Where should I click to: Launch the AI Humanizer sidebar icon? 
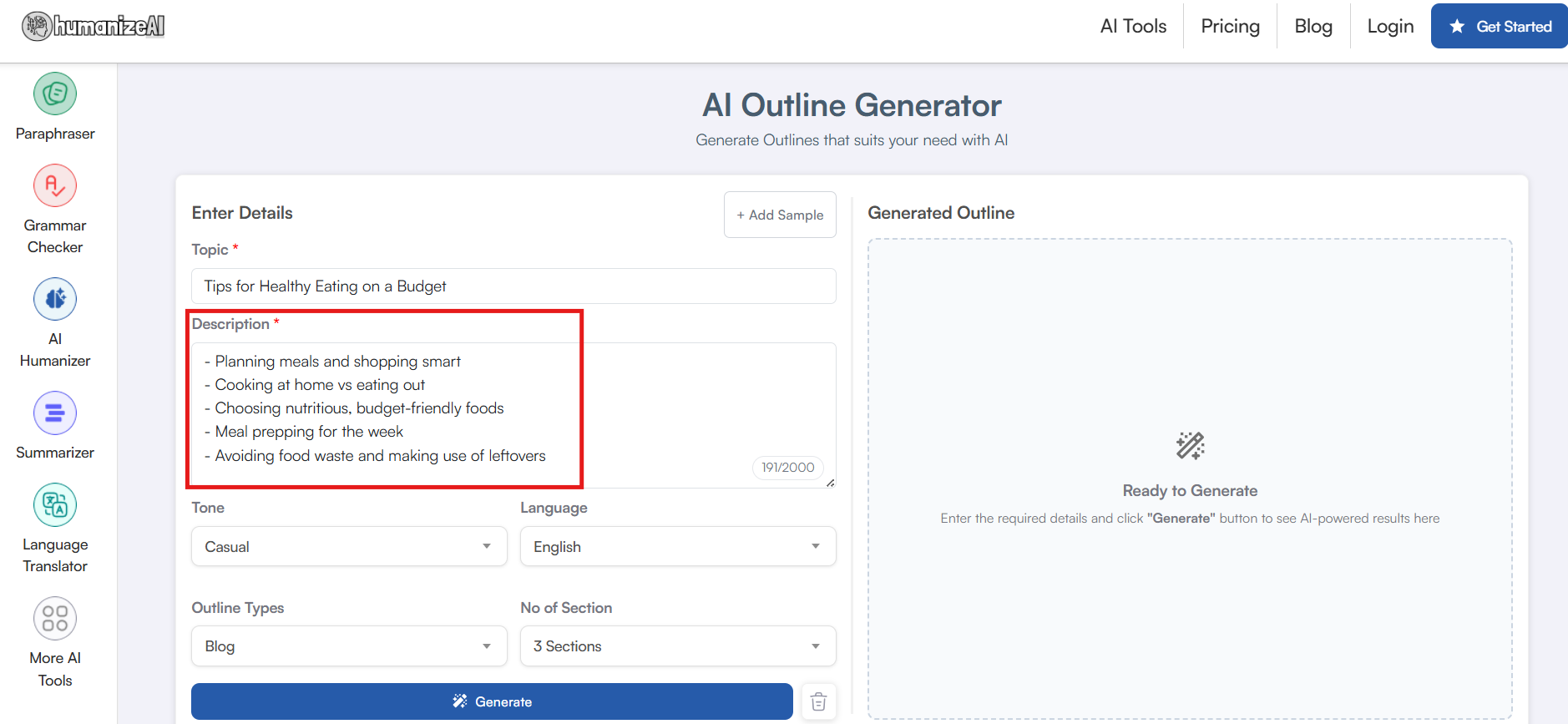(55, 299)
